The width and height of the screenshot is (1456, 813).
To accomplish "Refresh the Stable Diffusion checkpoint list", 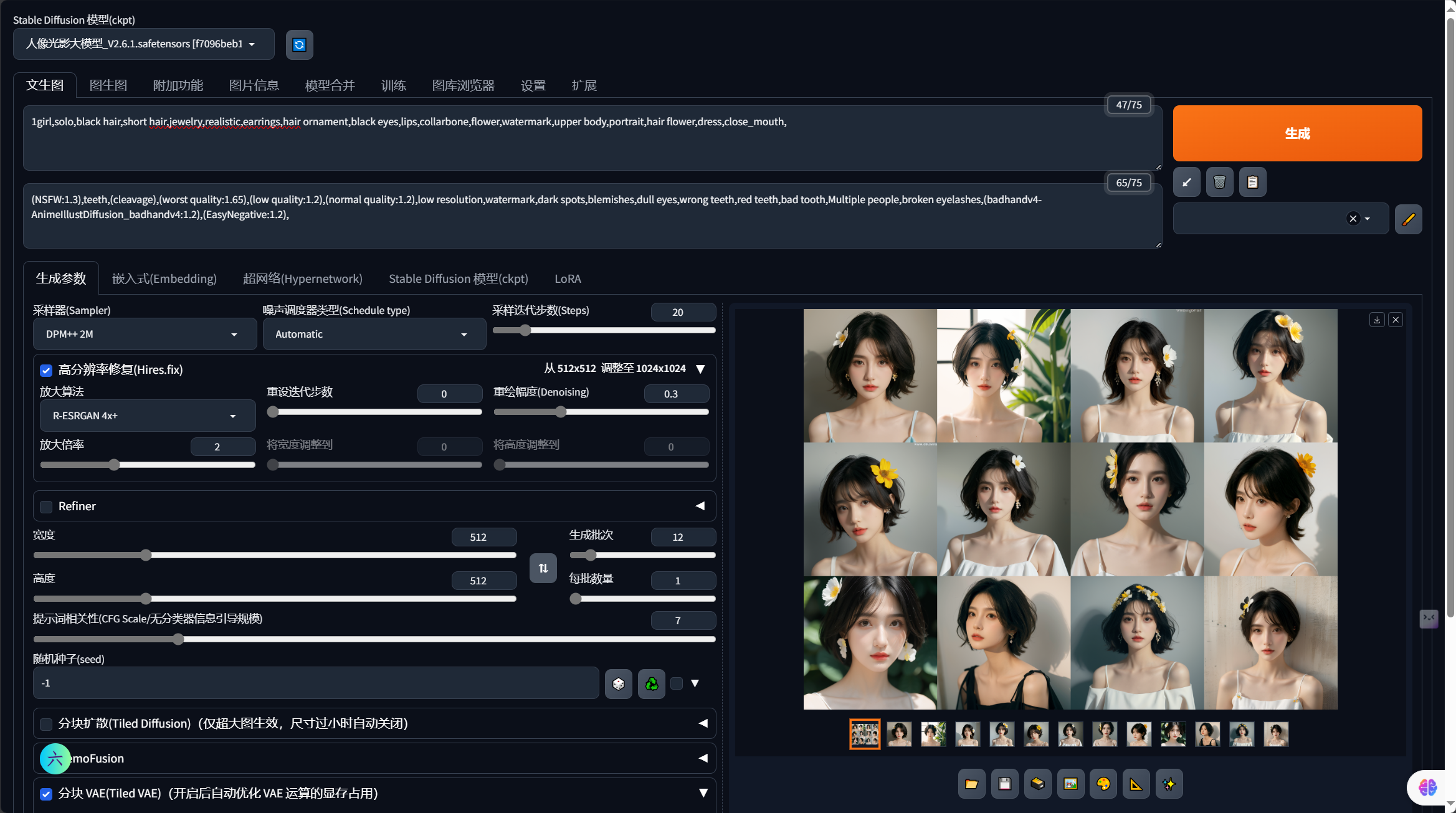I will 299,45.
